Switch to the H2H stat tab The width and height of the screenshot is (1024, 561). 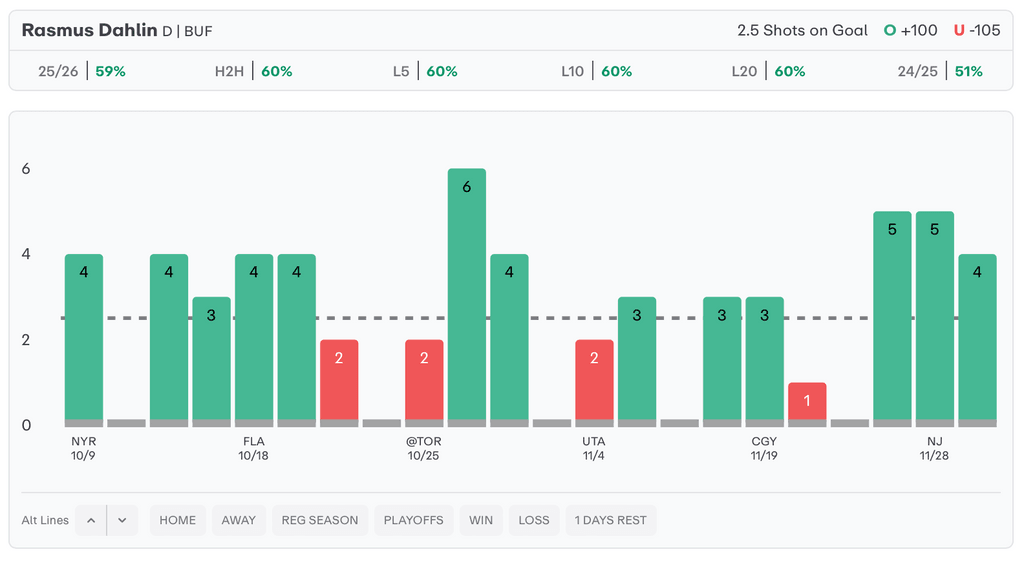[254, 71]
